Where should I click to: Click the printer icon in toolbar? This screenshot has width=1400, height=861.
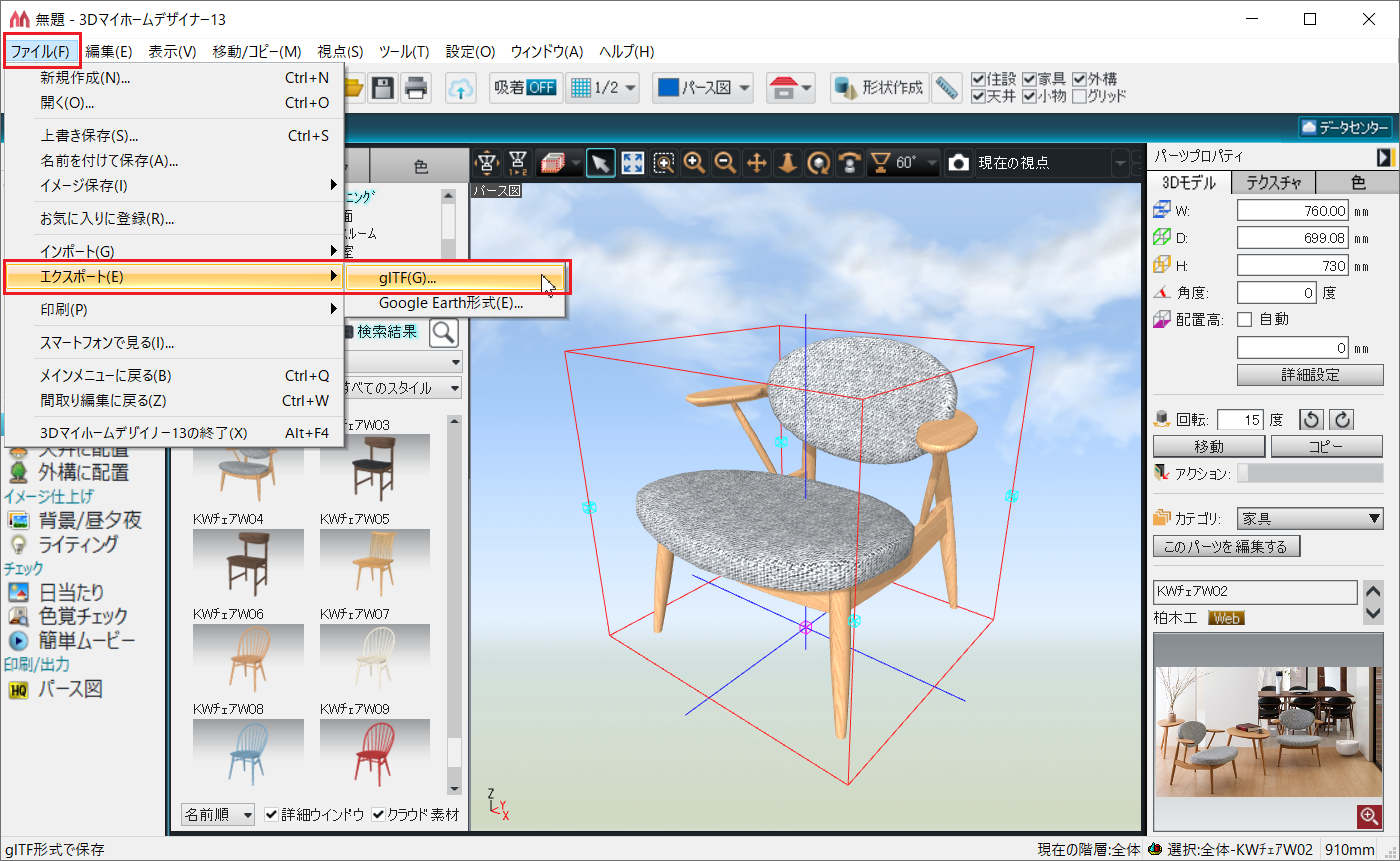pos(416,88)
